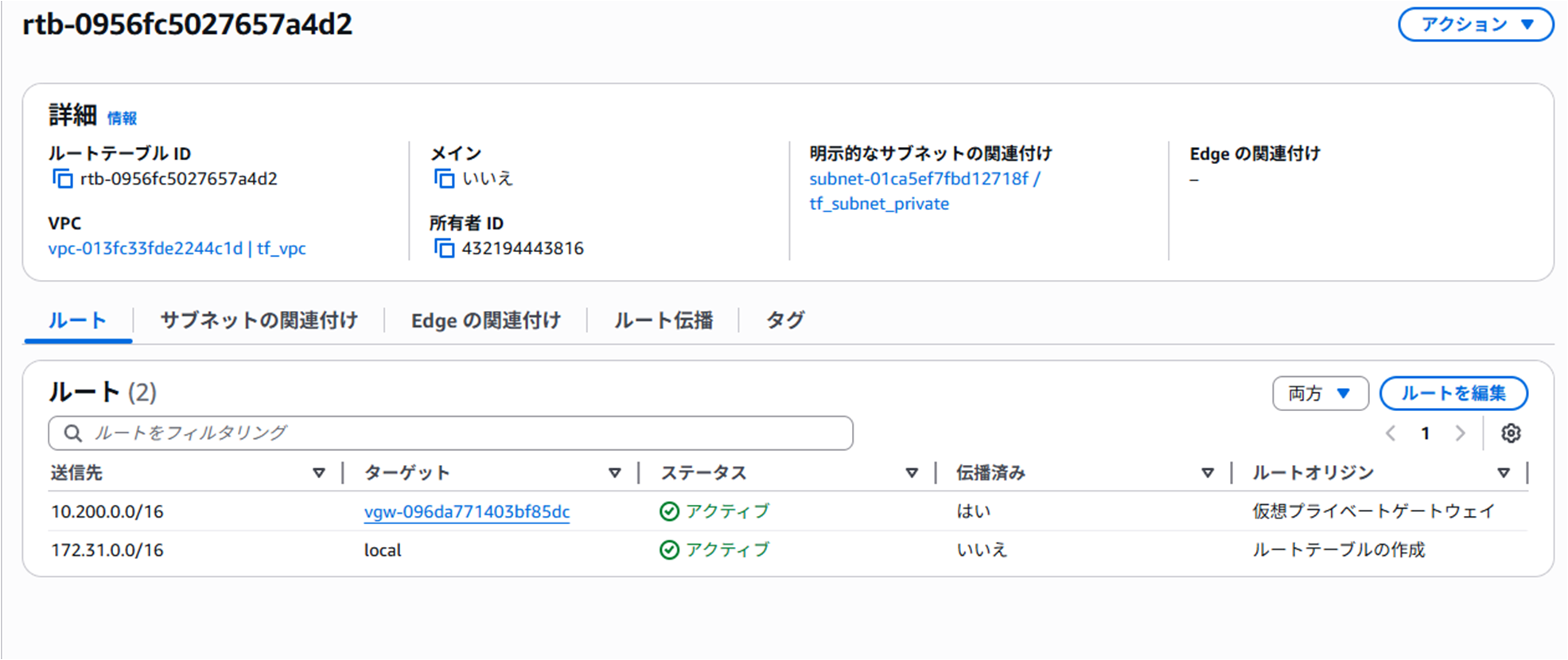Go to next routes page arrow
The image size is (1568, 660).
point(1460,433)
